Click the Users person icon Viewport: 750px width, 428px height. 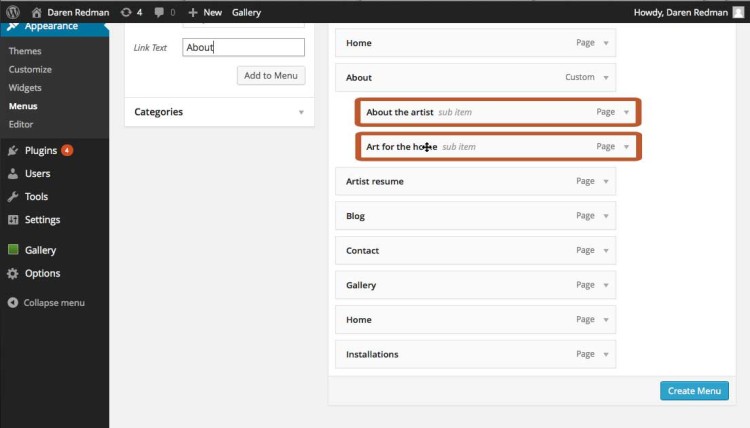tap(13, 174)
